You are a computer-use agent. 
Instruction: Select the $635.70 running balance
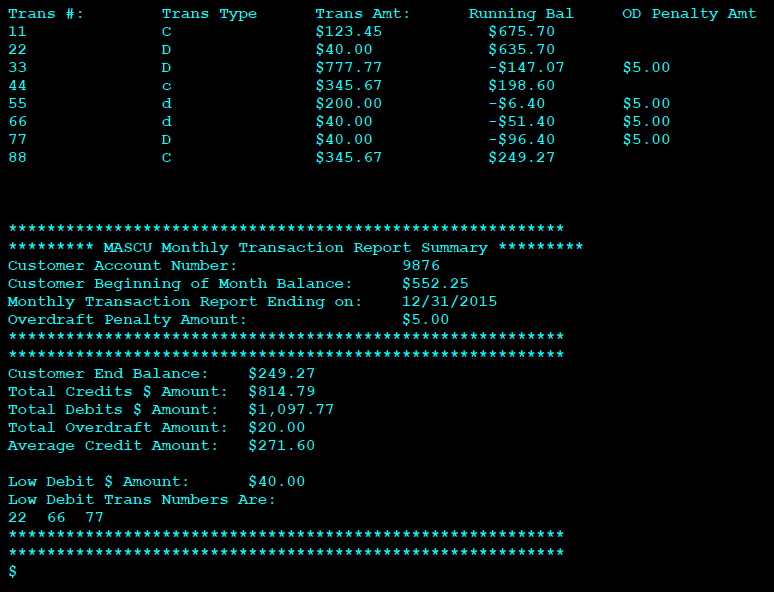tap(521, 50)
